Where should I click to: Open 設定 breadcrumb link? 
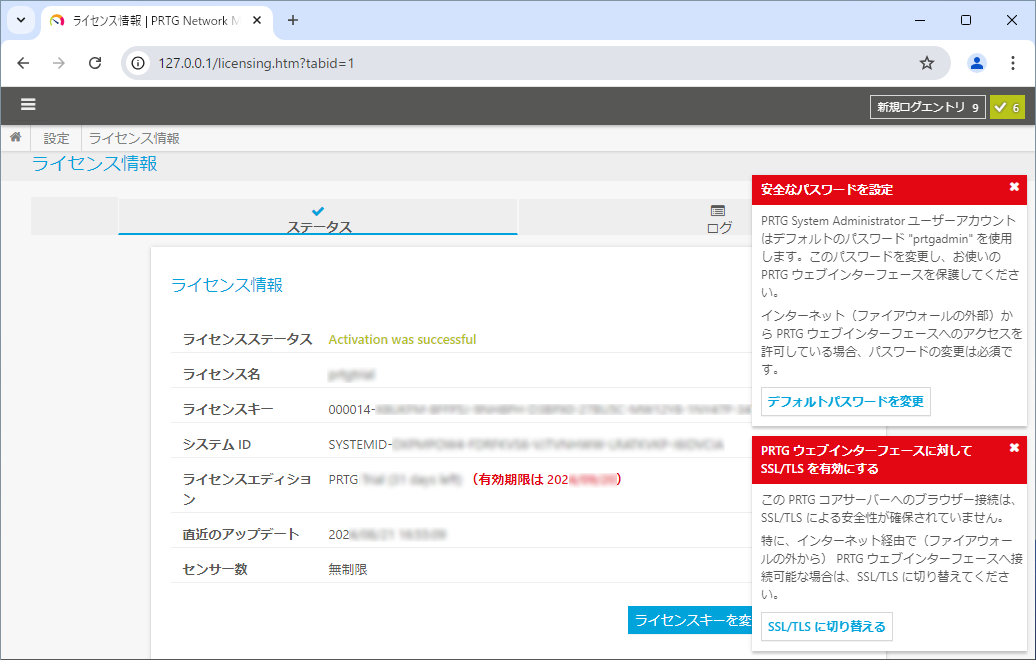point(56,138)
